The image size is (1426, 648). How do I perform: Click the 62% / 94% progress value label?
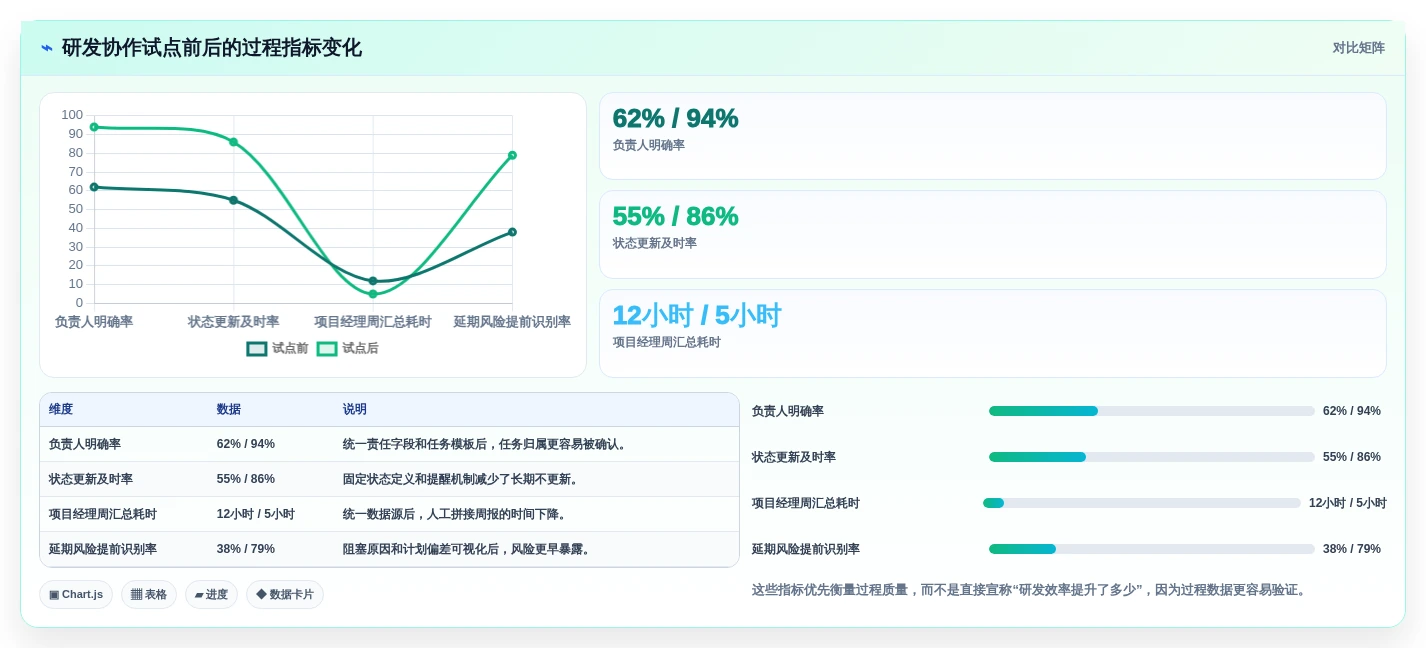pyautogui.click(x=1352, y=411)
